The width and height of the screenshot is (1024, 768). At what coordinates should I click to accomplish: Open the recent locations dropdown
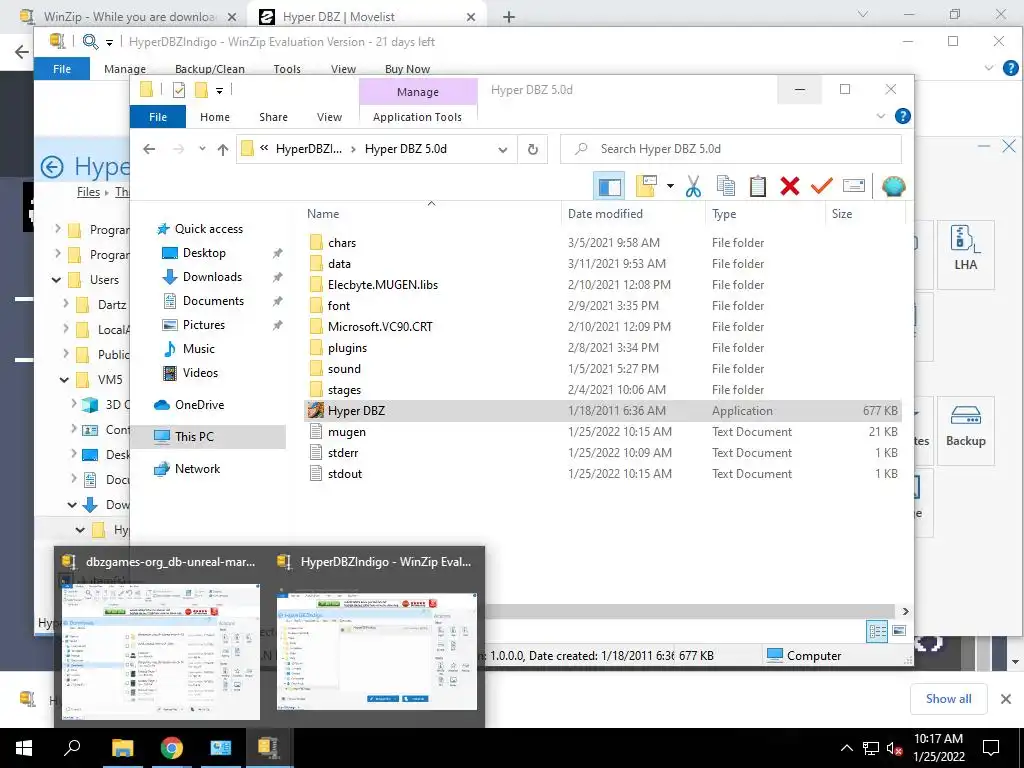[x=202, y=149]
